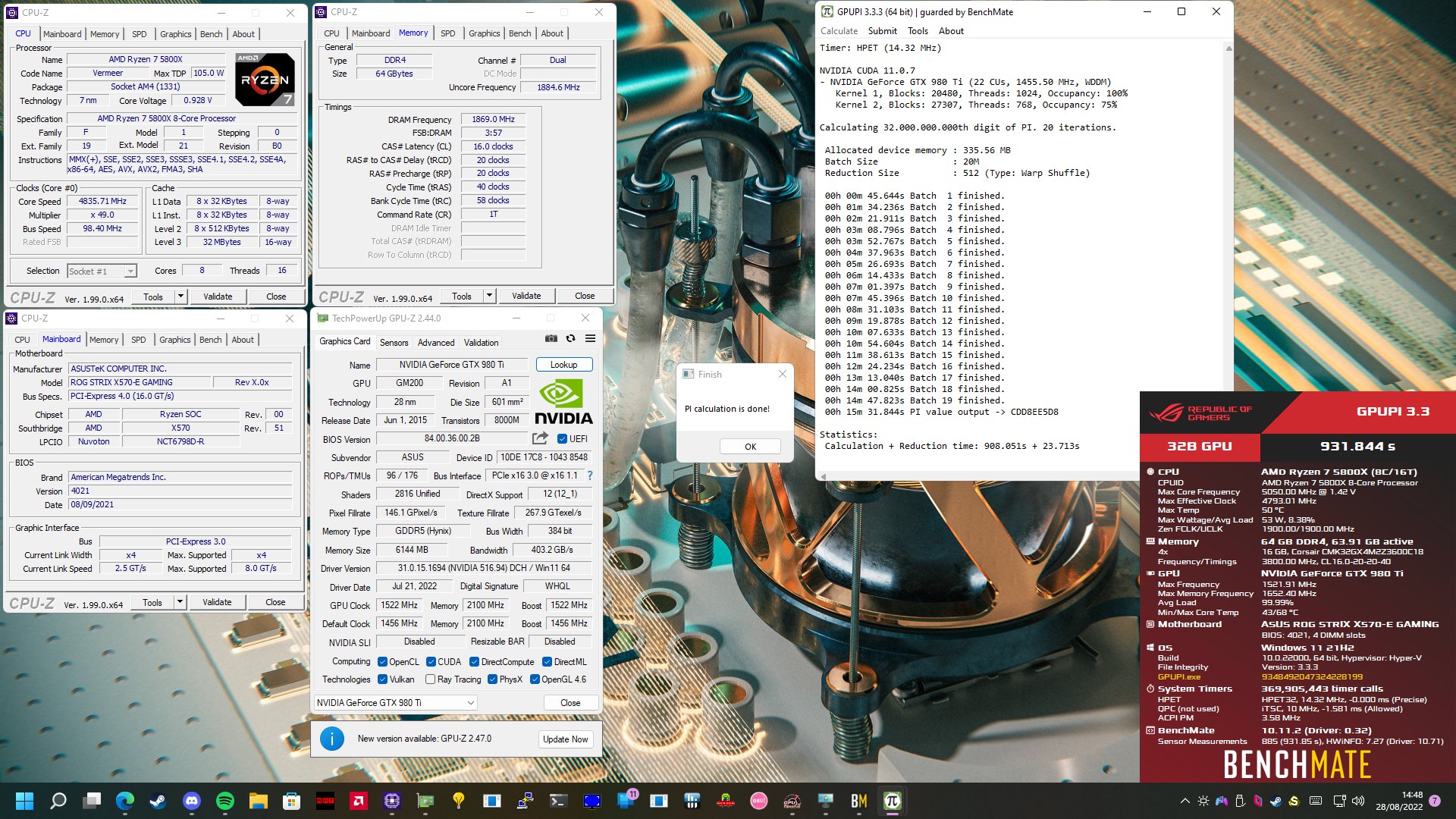Open Task View on the taskbar
Viewport: 1456px width, 819px height.
pos(92,801)
